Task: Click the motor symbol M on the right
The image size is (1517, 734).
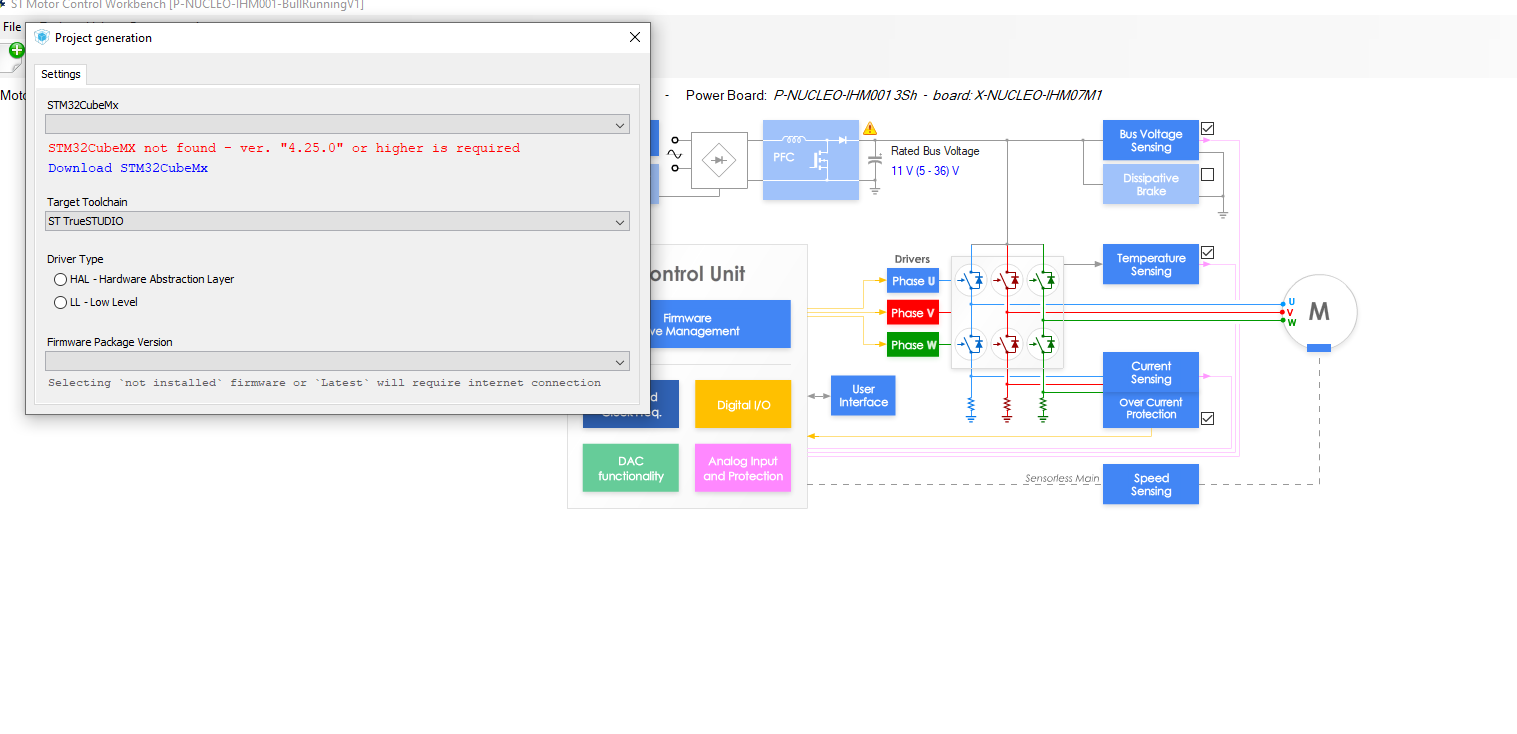Action: [x=1318, y=312]
